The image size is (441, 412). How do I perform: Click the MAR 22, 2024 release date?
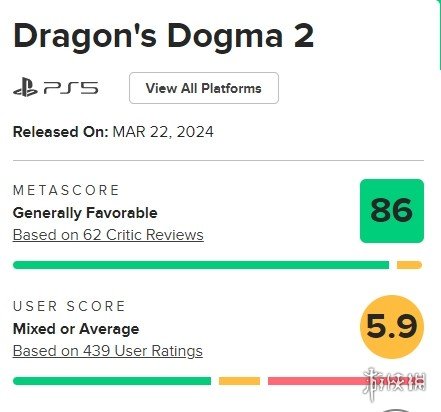163,132
